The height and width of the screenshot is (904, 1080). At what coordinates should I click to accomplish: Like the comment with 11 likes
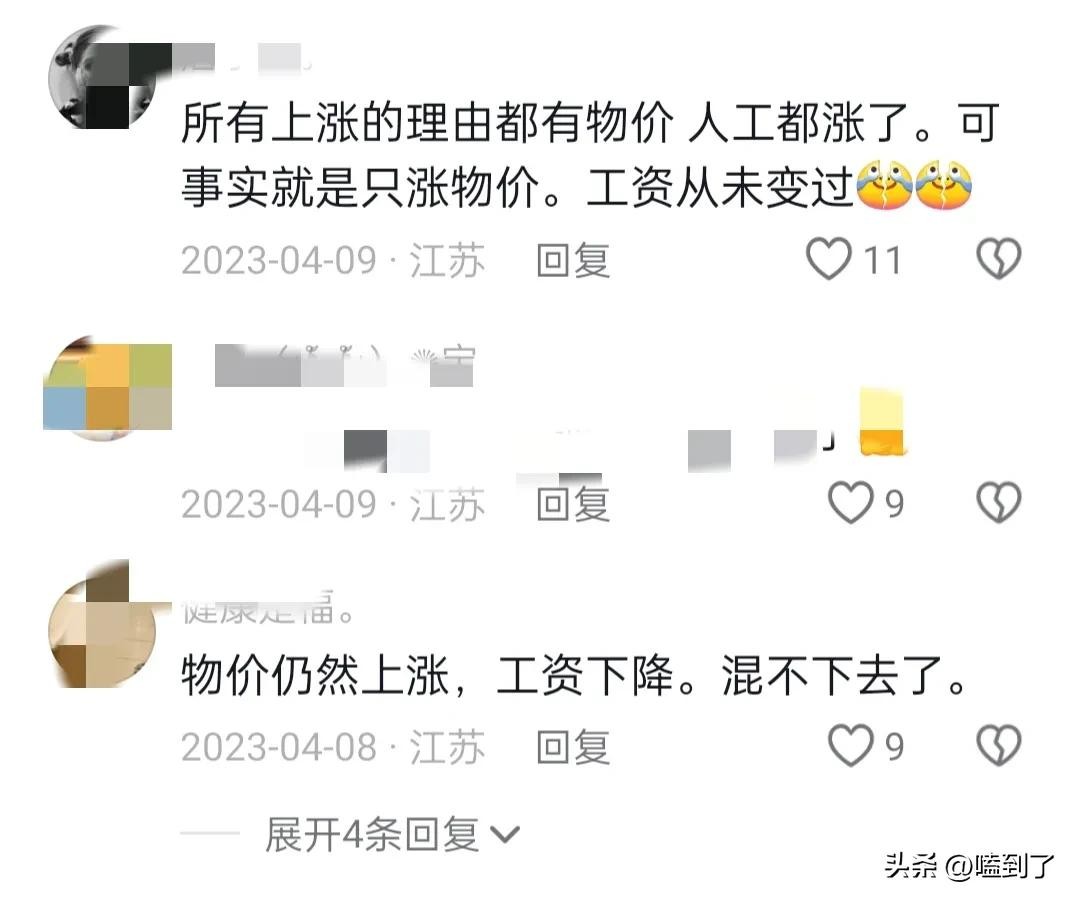pyautogui.click(x=829, y=259)
